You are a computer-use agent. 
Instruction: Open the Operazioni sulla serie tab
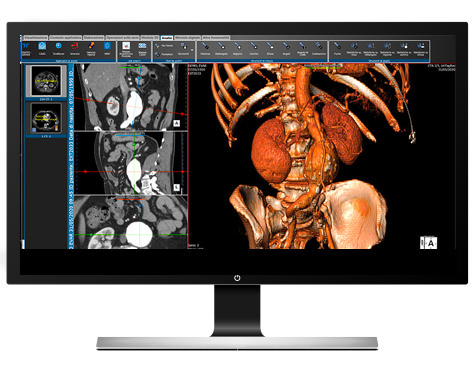[x=122, y=38]
